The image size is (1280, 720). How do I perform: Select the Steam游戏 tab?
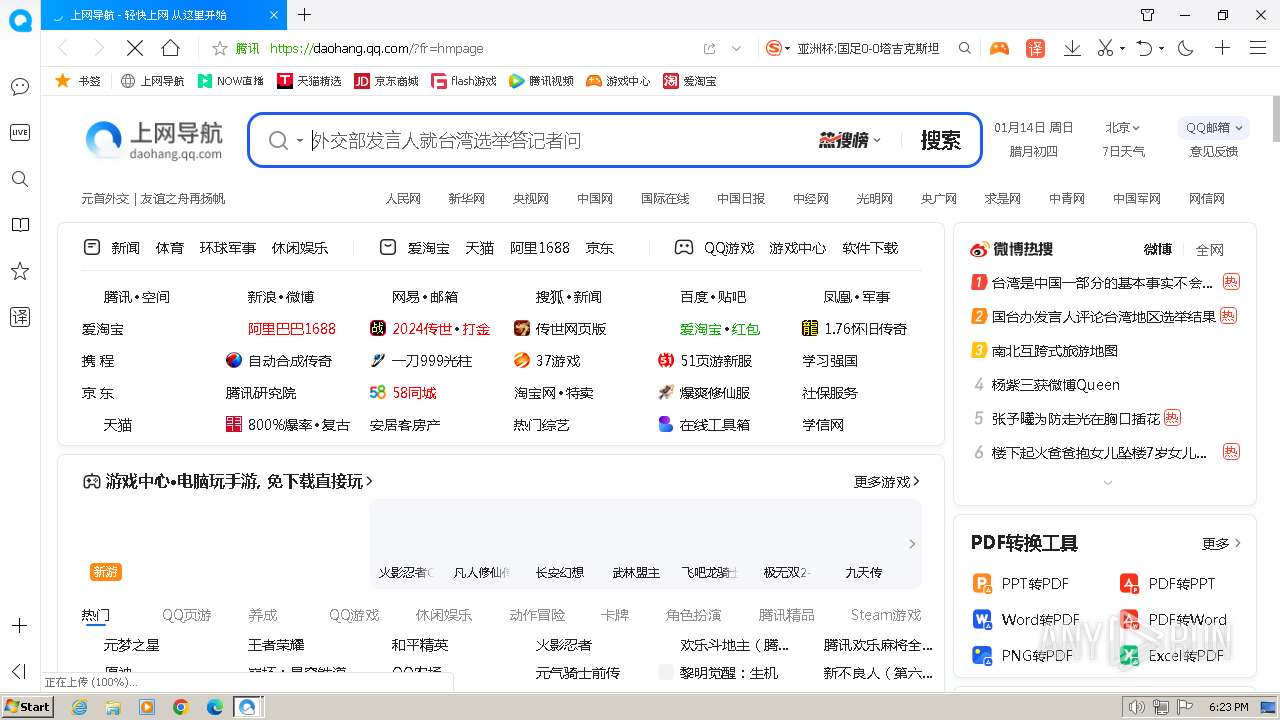pos(886,615)
